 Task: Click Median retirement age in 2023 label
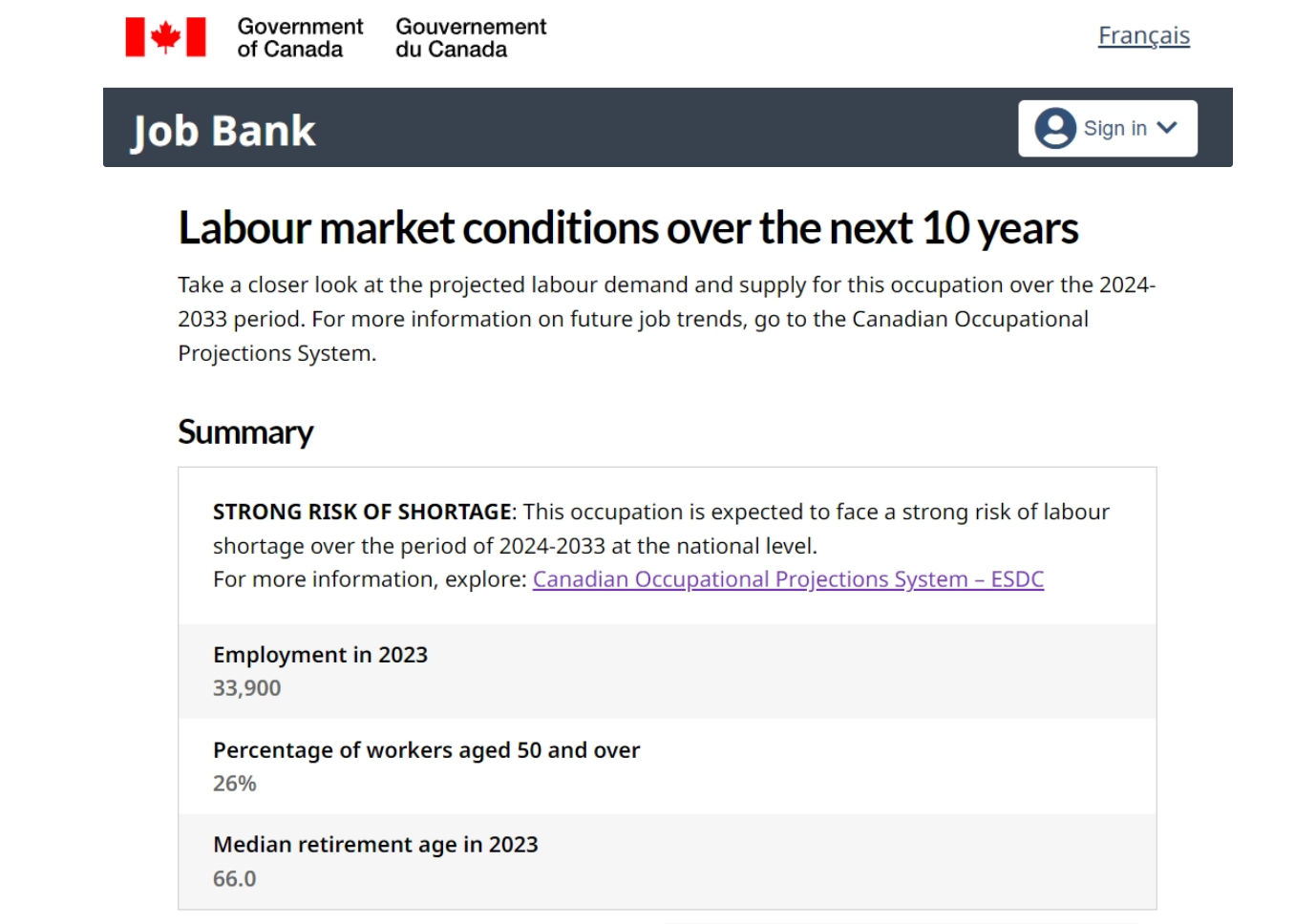pyautogui.click(x=375, y=845)
